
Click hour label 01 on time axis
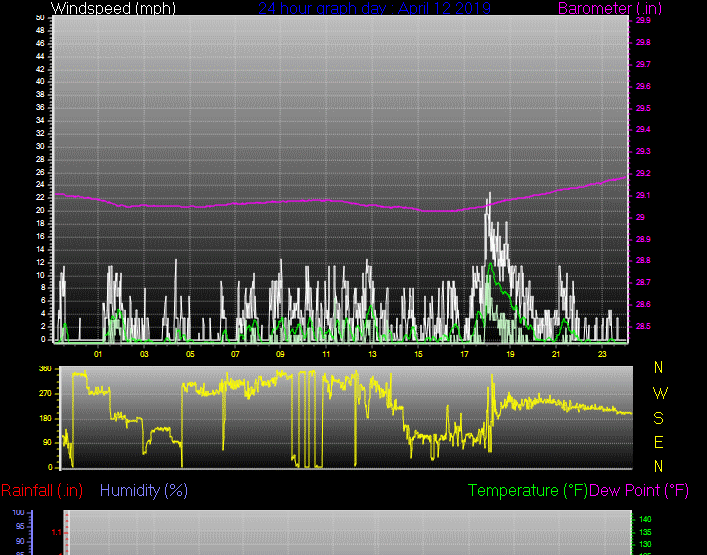(x=98, y=354)
